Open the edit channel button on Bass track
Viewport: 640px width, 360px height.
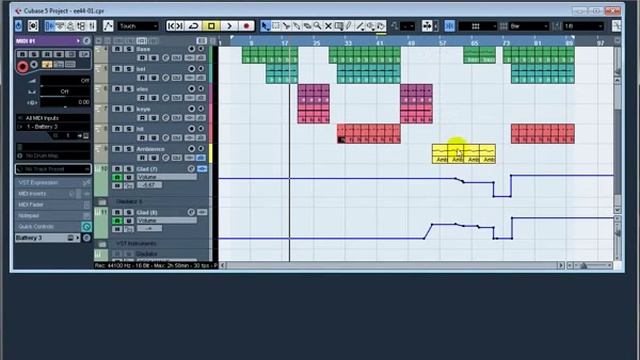click(165, 58)
